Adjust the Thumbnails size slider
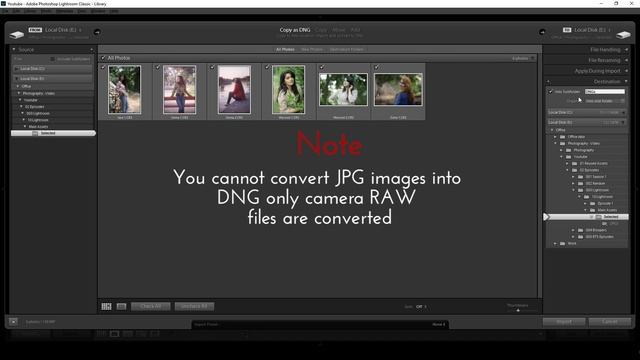640x360 pixels. pos(518,310)
